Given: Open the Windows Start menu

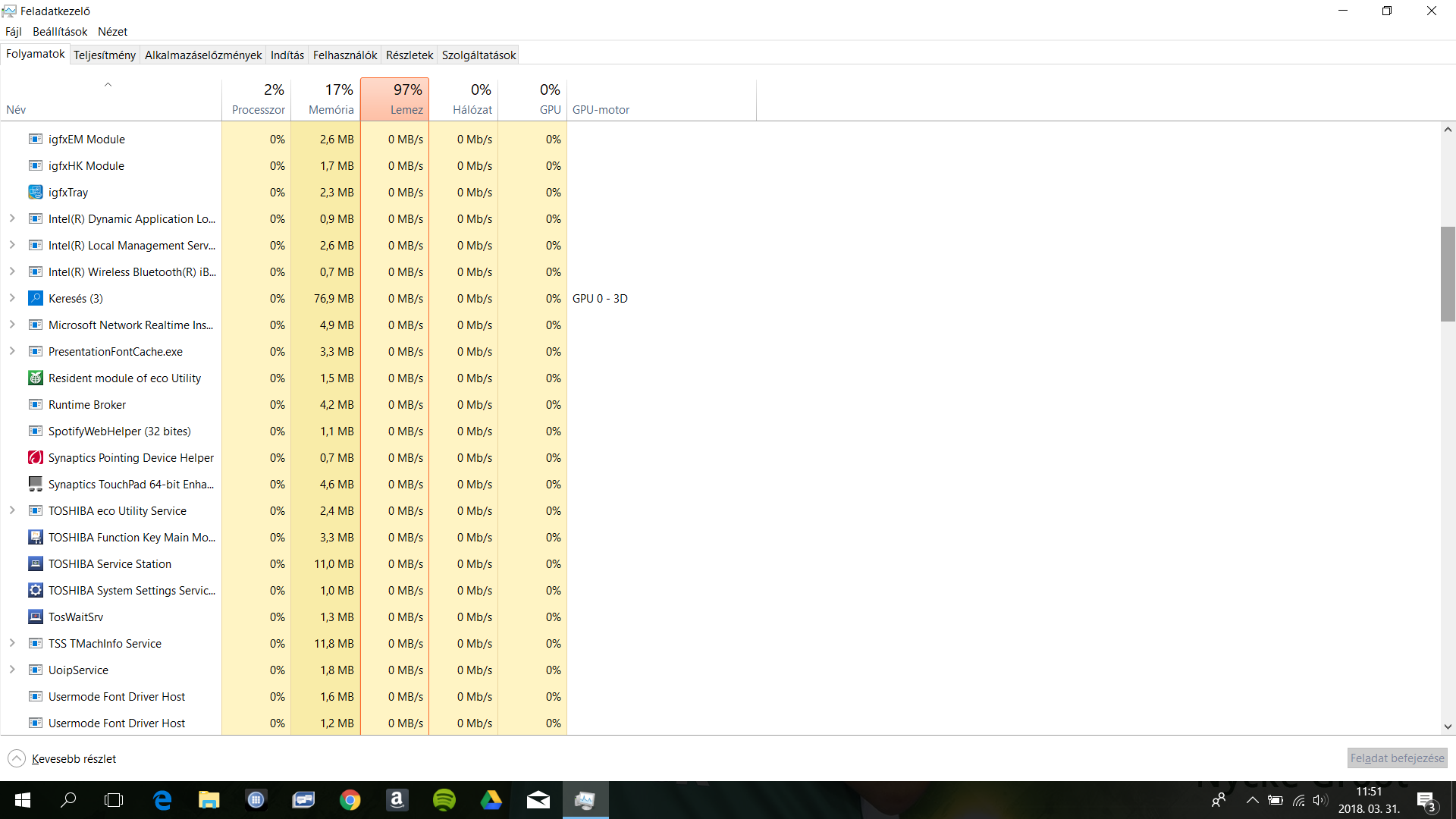Looking at the screenshot, I should pyautogui.click(x=23, y=800).
